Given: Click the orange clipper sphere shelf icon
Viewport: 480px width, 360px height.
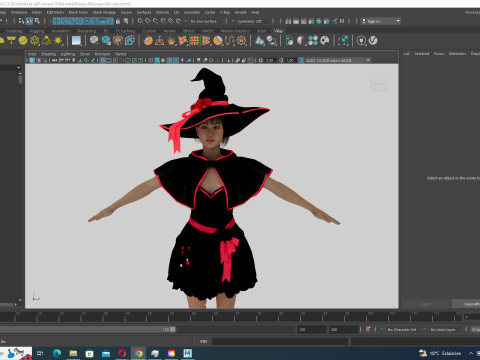Looking at the screenshot, I should point(218,41).
